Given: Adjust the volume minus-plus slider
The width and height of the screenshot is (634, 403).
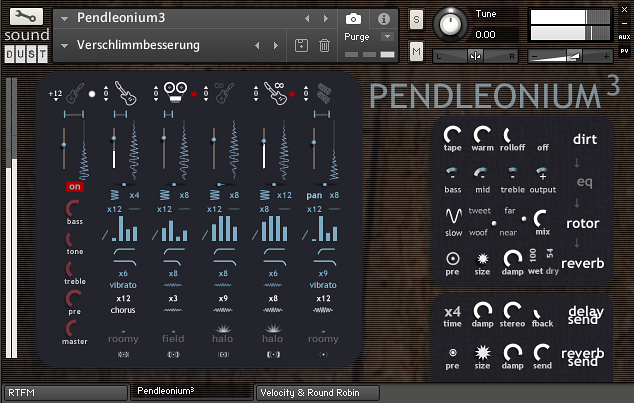Looking at the screenshot, I should click(570, 56).
